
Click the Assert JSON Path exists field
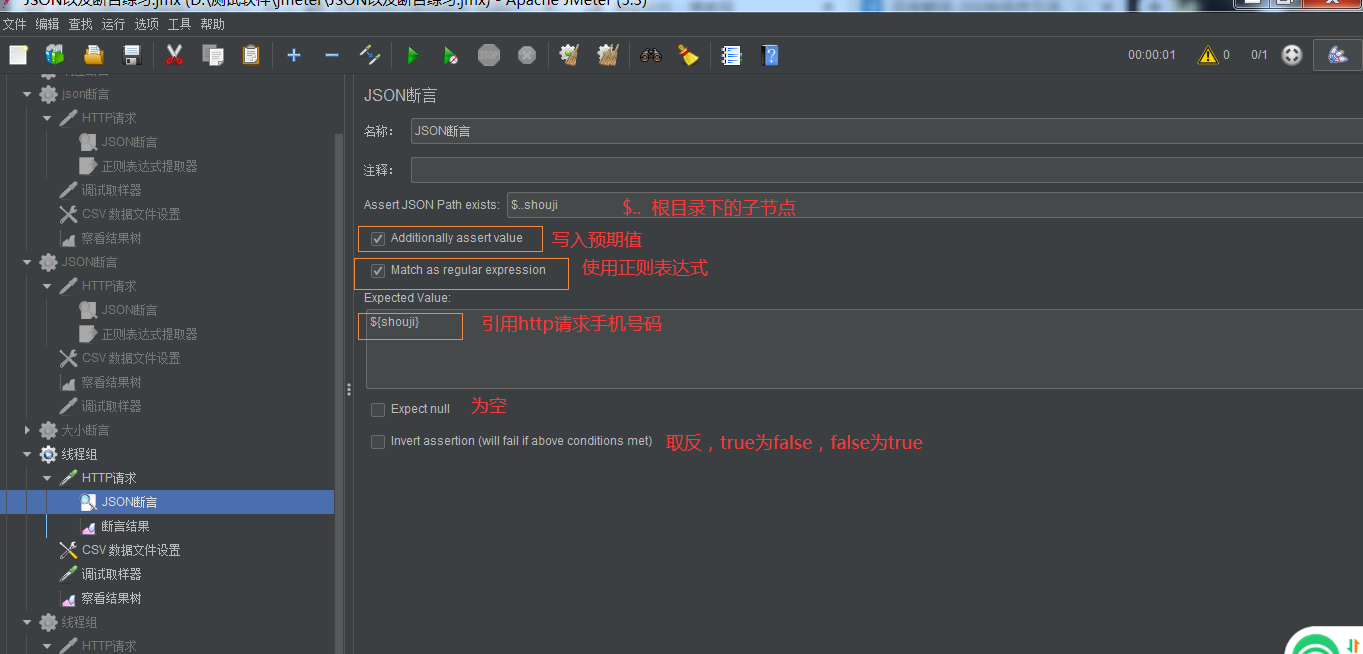935,205
